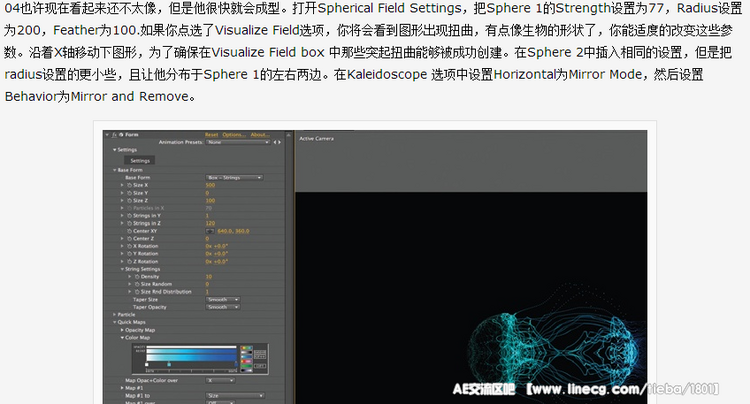Click the X Rotation stopwatch icon
The height and width of the screenshot is (404, 750).
(x=130, y=246)
